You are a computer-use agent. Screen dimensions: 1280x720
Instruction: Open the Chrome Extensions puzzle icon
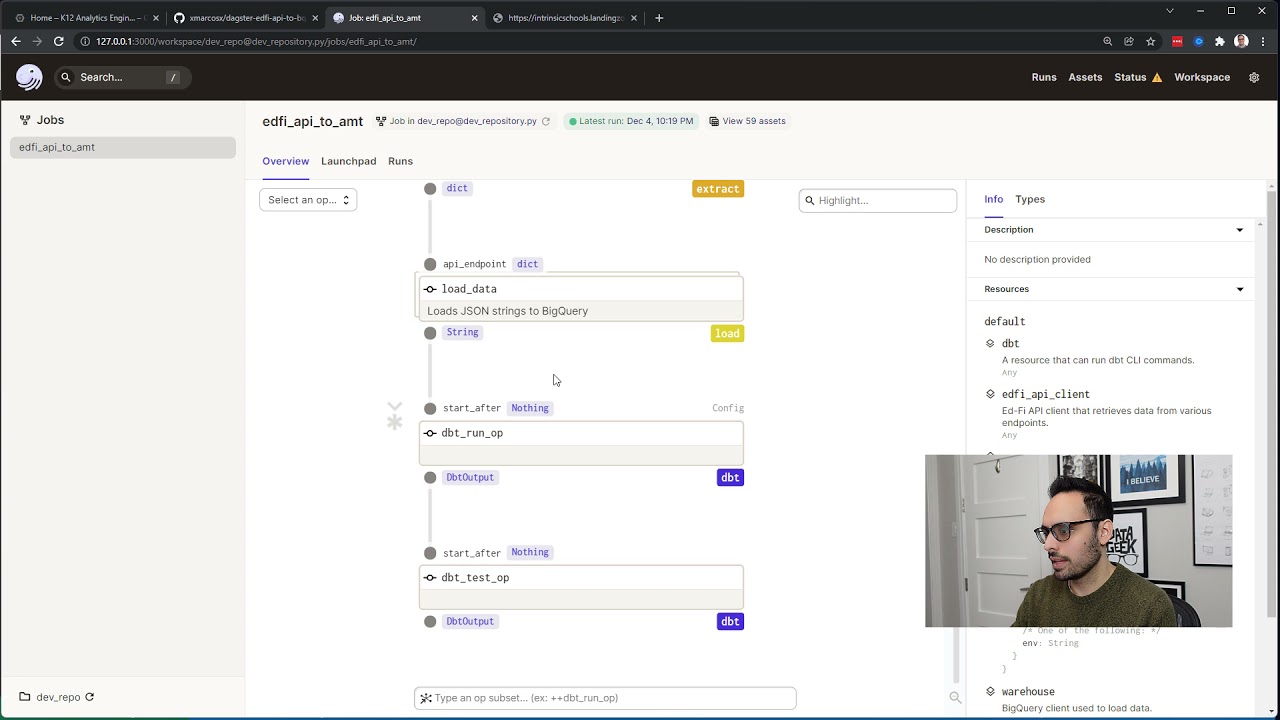(x=1220, y=41)
